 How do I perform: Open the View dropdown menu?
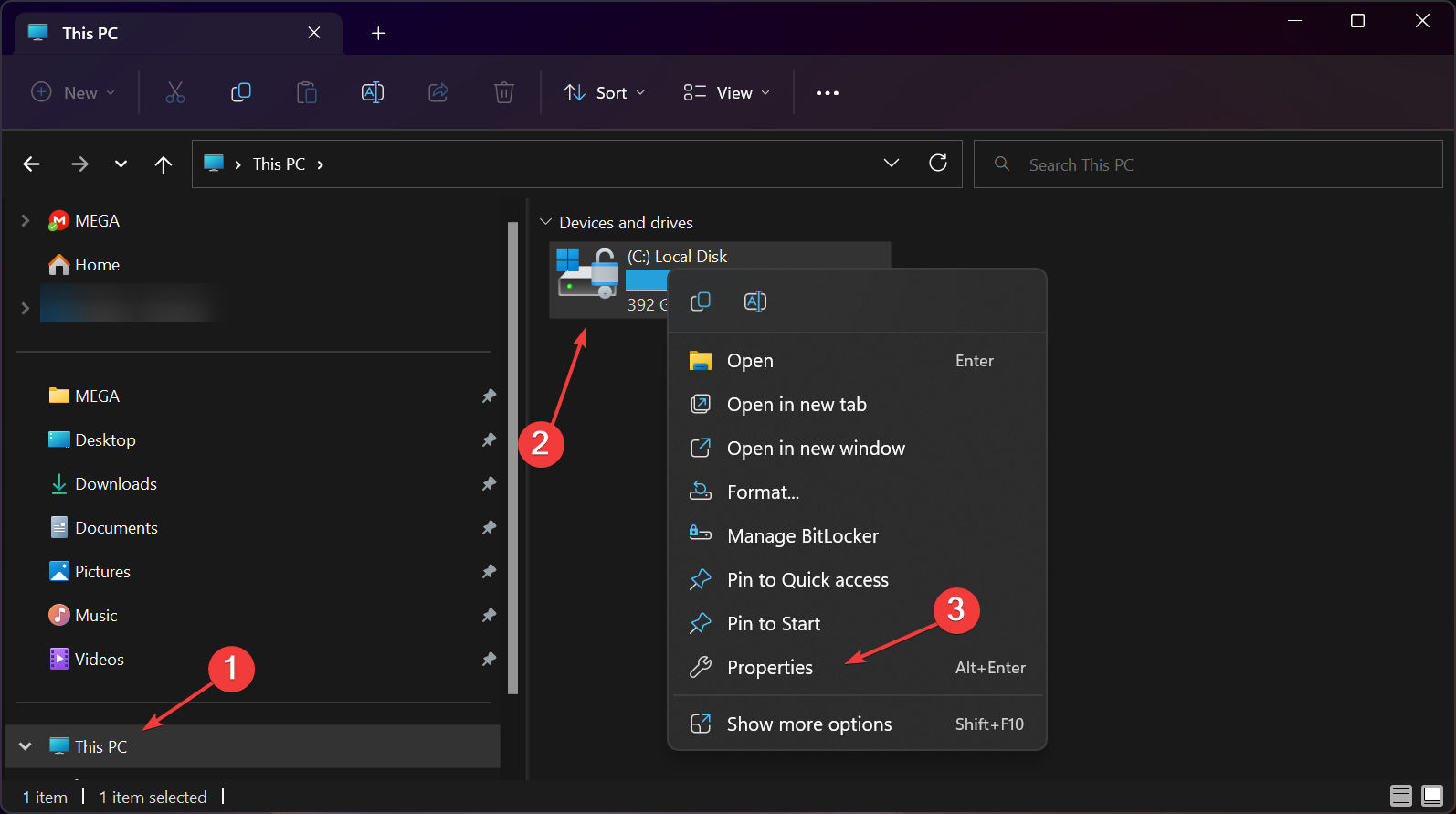tap(727, 93)
